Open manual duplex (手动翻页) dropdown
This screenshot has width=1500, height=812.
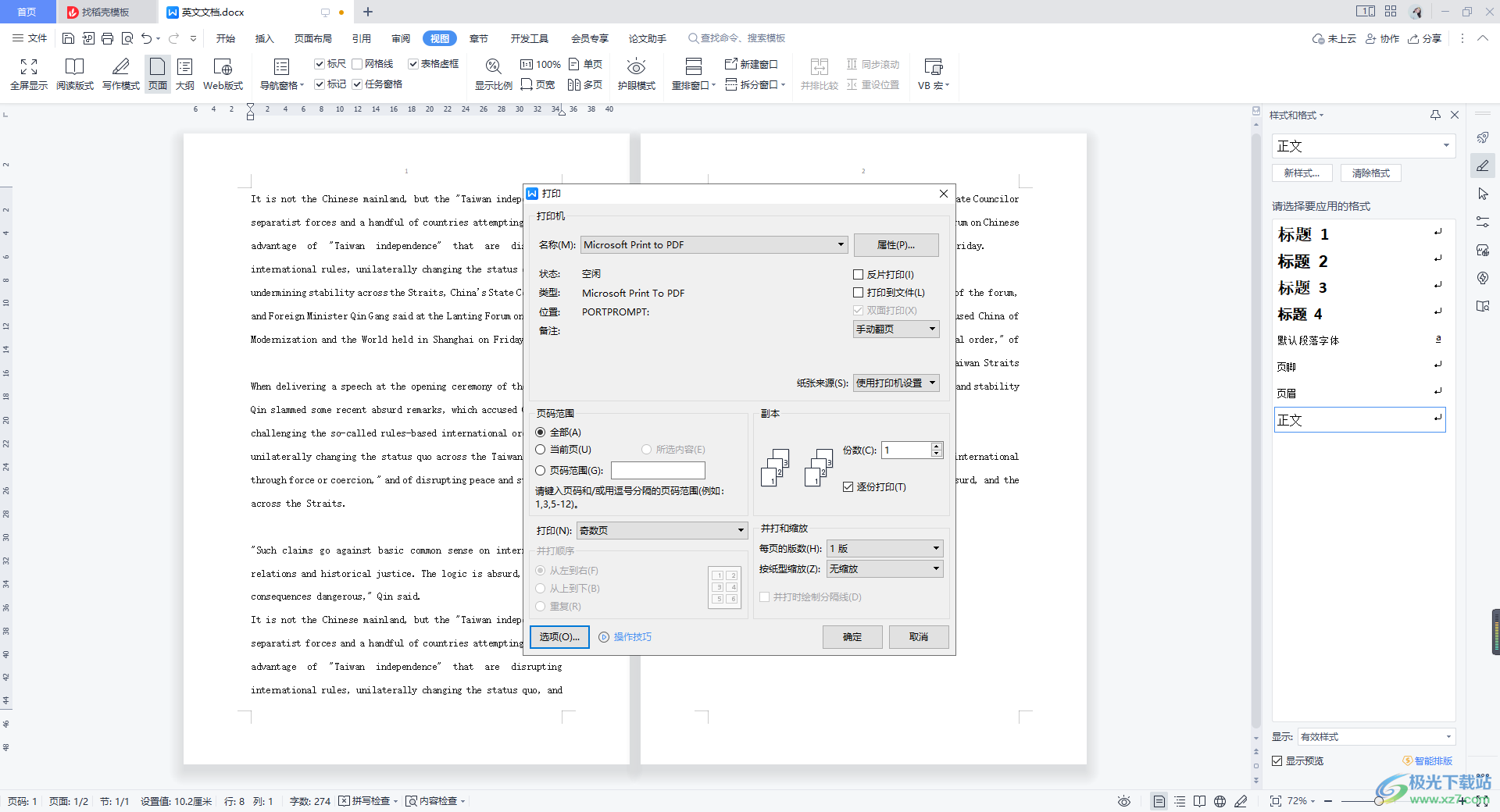pos(896,329)
